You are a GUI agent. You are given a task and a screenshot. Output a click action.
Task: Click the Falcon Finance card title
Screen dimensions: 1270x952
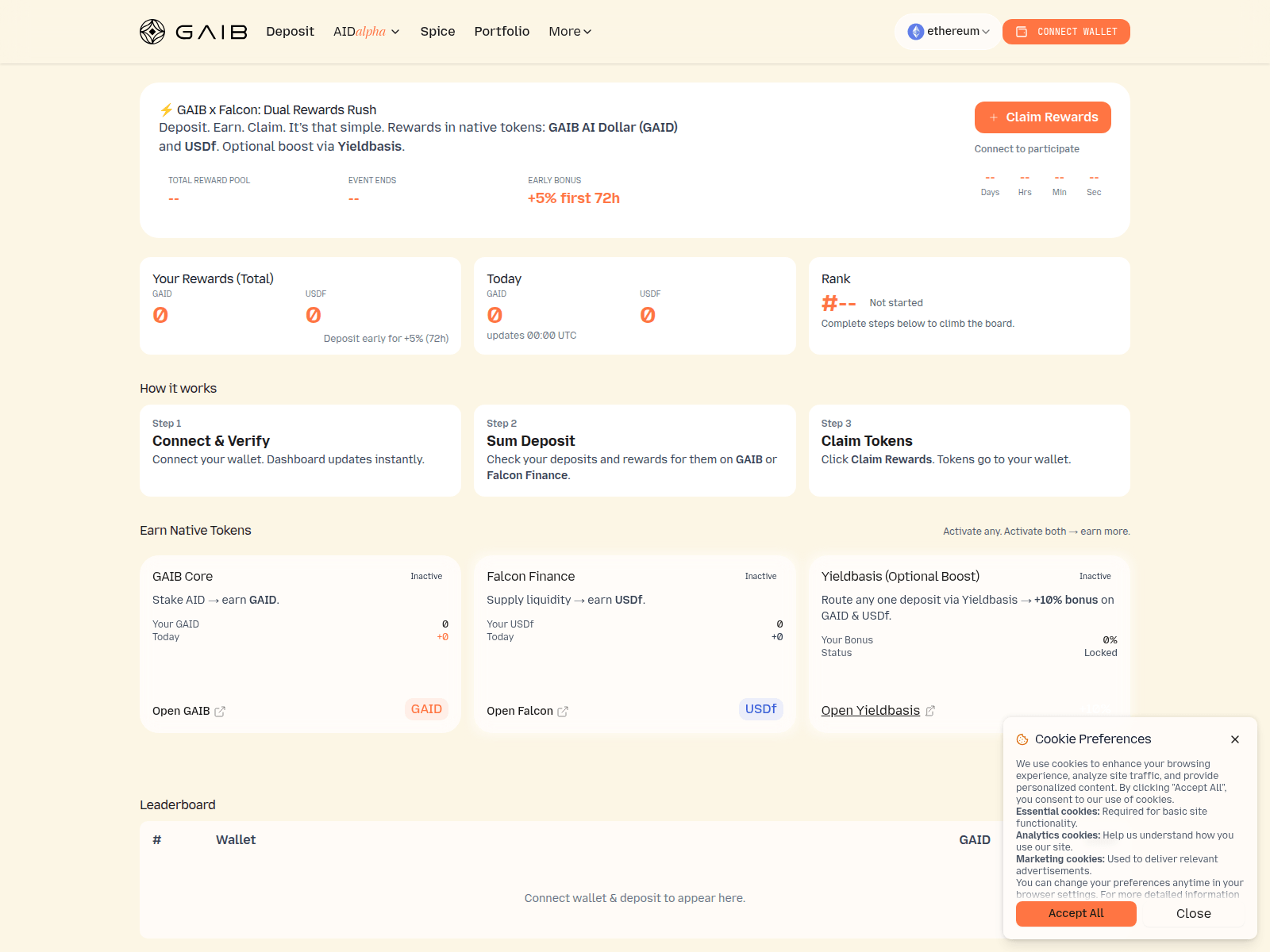(x=531, y=577)
